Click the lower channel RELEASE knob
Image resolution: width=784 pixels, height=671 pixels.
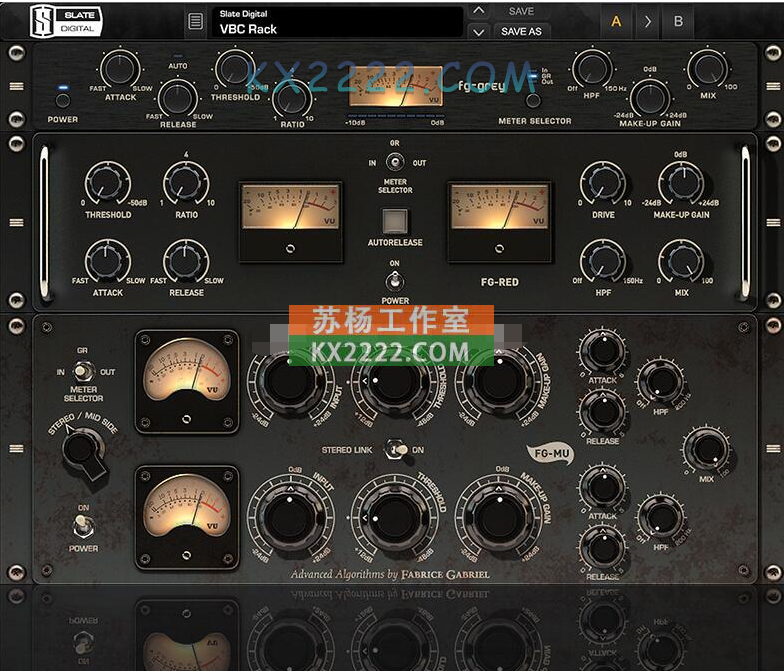[602, 548]
